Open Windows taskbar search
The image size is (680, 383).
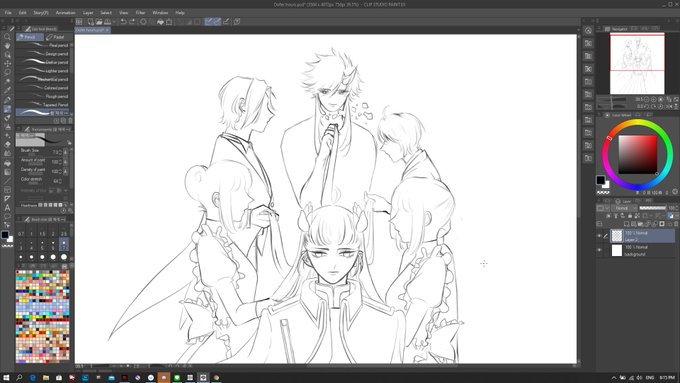(19, 377)
